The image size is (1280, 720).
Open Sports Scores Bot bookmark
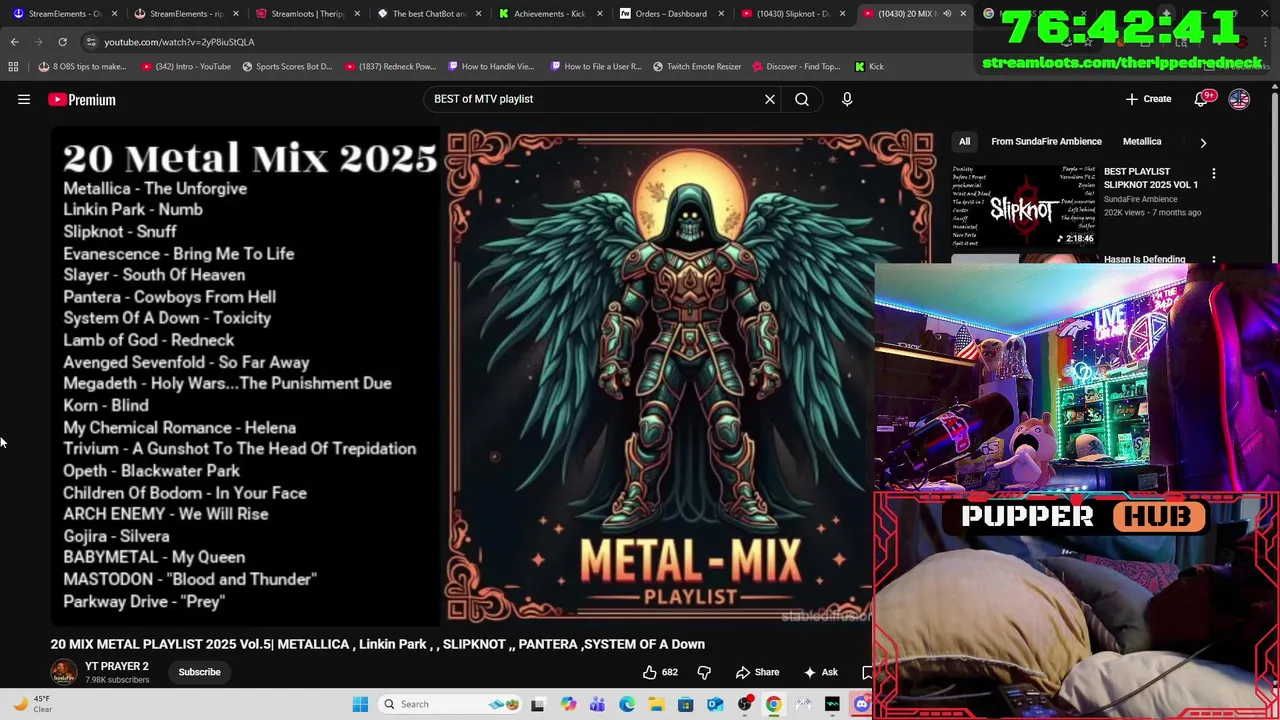[x=286, y=67]
